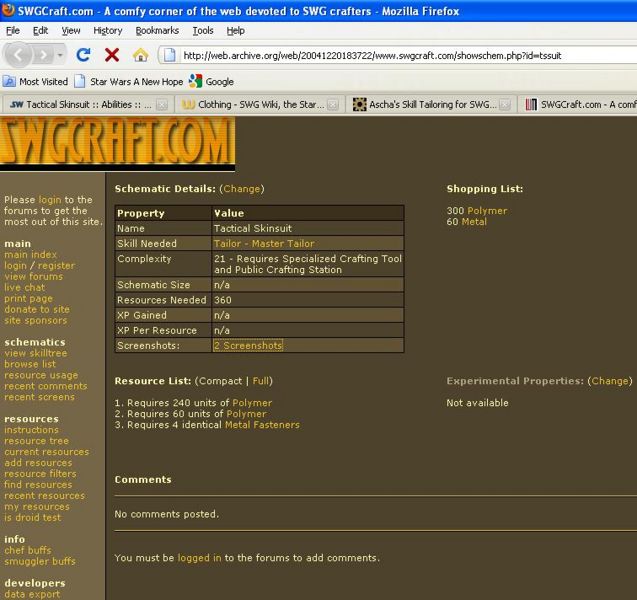Screen dimensions: 637x600
Task: Click the Master Tailor skill link
Action: pos(264,243)
